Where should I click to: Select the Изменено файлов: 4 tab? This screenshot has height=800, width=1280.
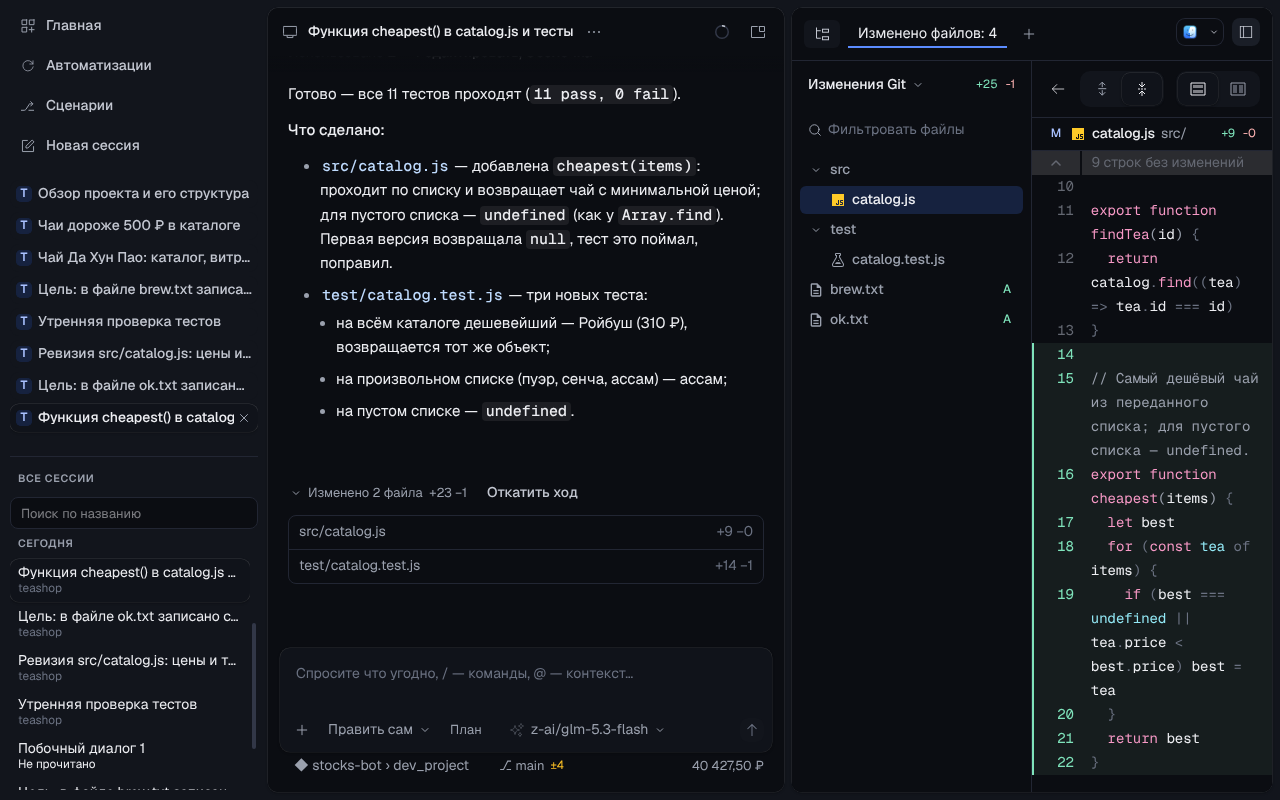point(927,33)
